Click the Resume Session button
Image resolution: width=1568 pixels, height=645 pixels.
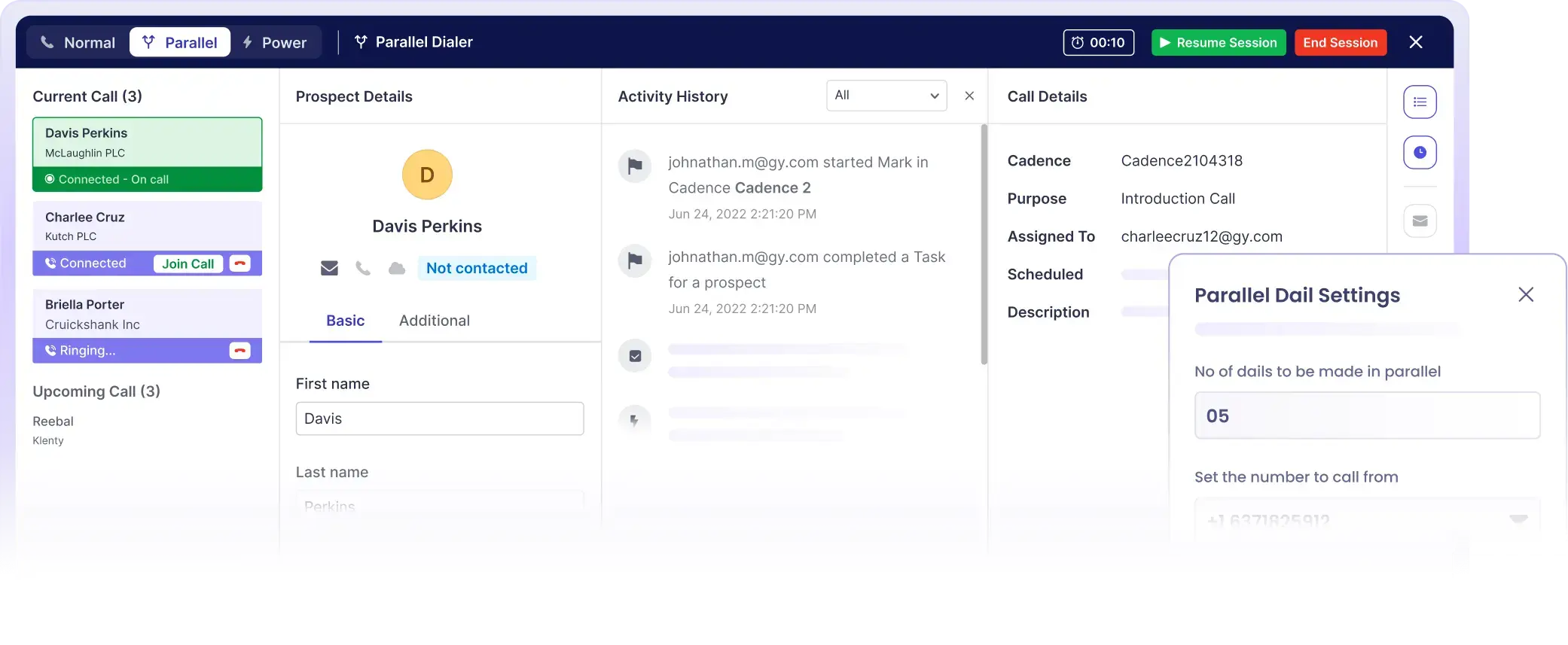[1219, 43]
